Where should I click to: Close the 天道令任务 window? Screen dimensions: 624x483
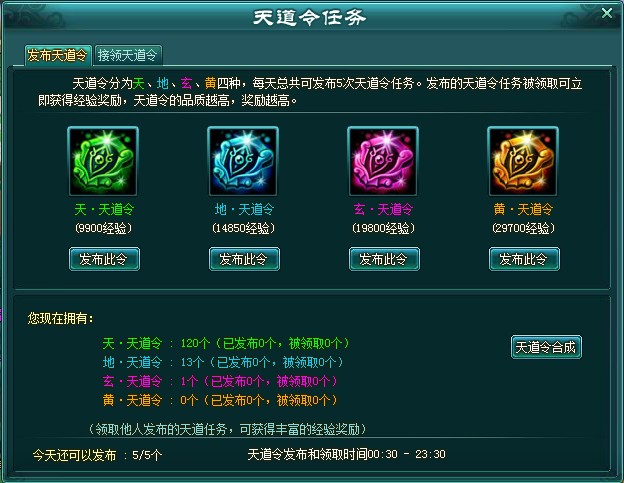[607, 13]
